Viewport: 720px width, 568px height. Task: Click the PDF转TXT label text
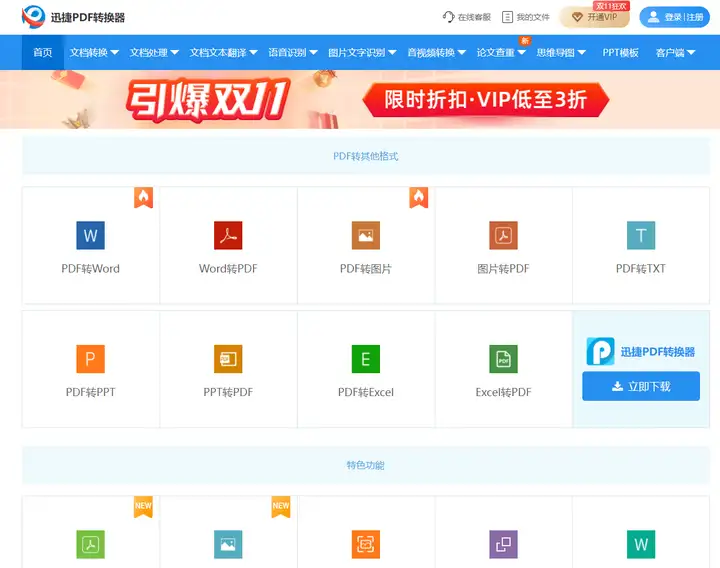(x=641, y=268)
